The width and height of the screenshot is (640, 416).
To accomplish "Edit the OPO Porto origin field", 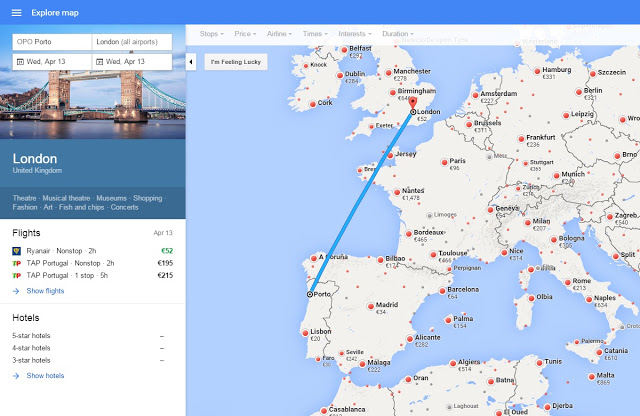I will [x=52, y=42].
